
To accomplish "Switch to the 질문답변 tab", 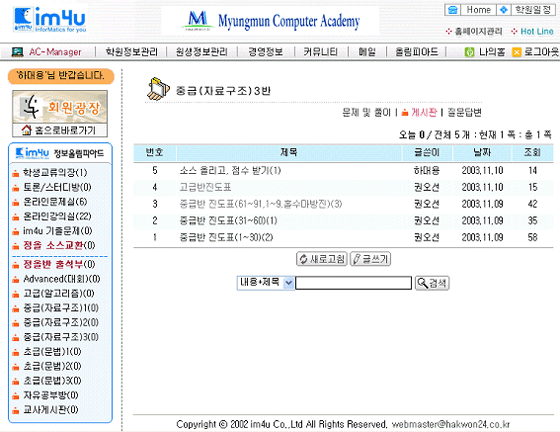I will coord(464,113).
